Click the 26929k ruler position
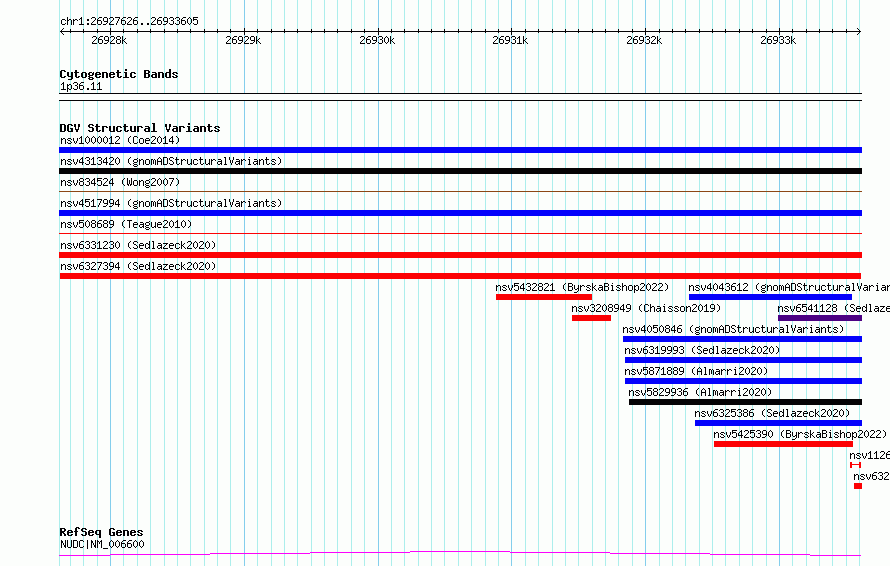Viewport: 890px width, 566px height. (243, 40)
